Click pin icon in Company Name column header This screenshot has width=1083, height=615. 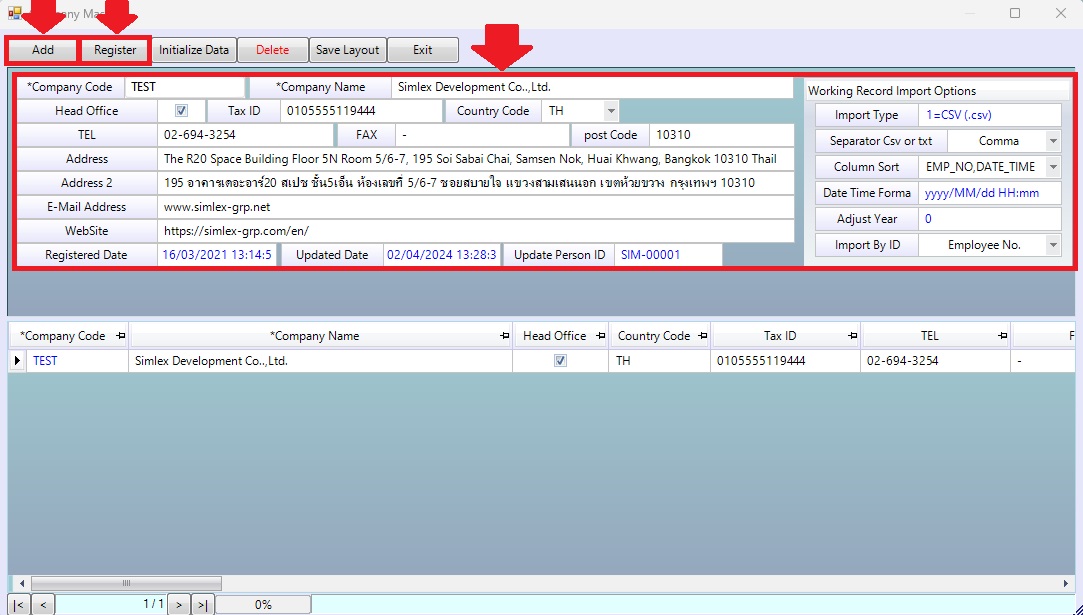503,336
